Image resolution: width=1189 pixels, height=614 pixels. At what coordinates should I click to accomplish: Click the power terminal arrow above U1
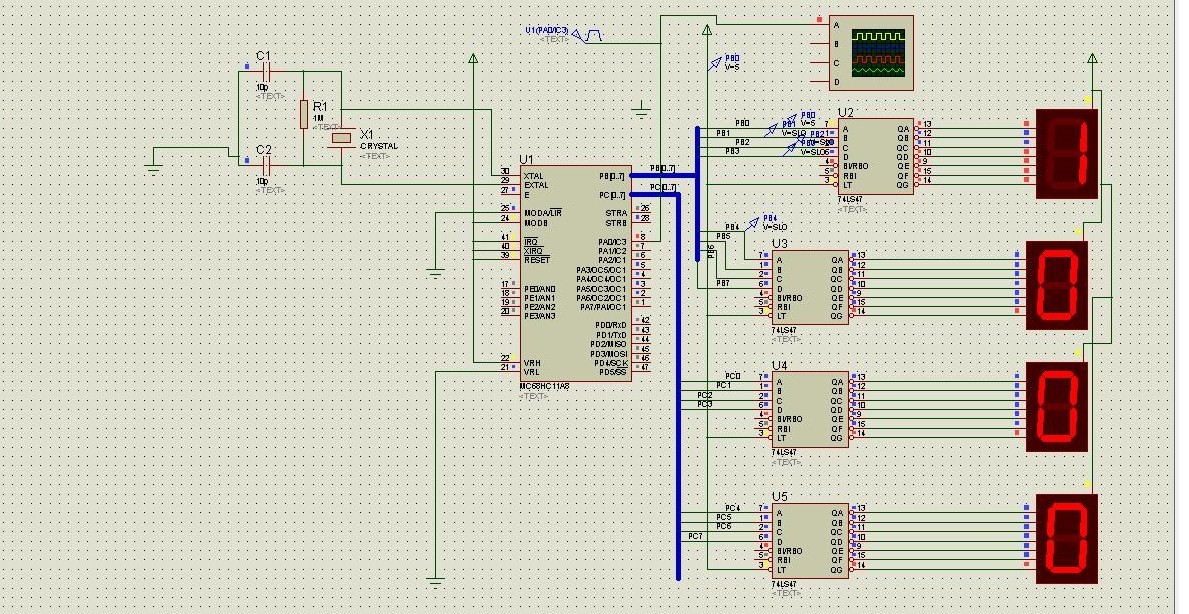[473, 58]
